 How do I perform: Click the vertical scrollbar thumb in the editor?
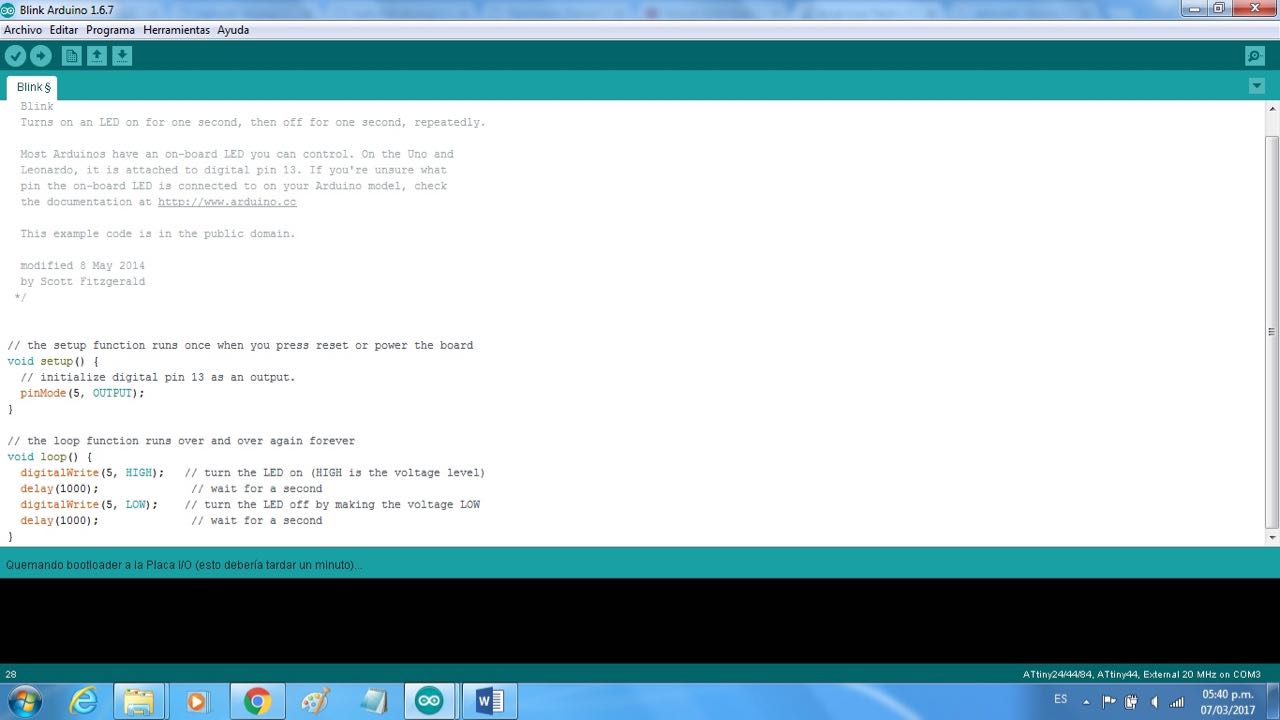[1272, 331]
